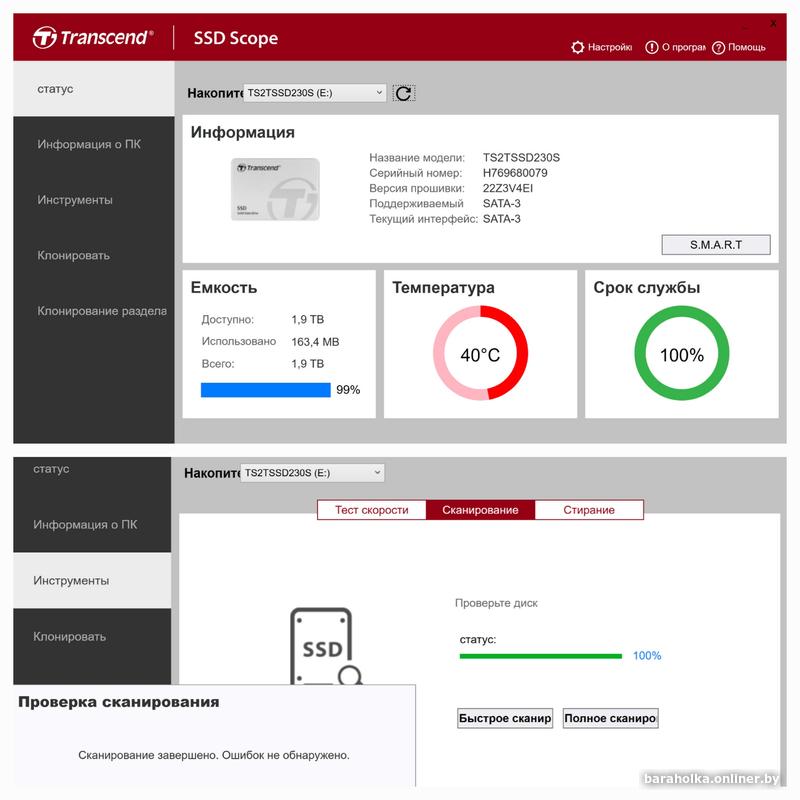Viewport: 800px width, 800px height.
Task: Click the refresh drive list icon
Action: click(404, 93)
